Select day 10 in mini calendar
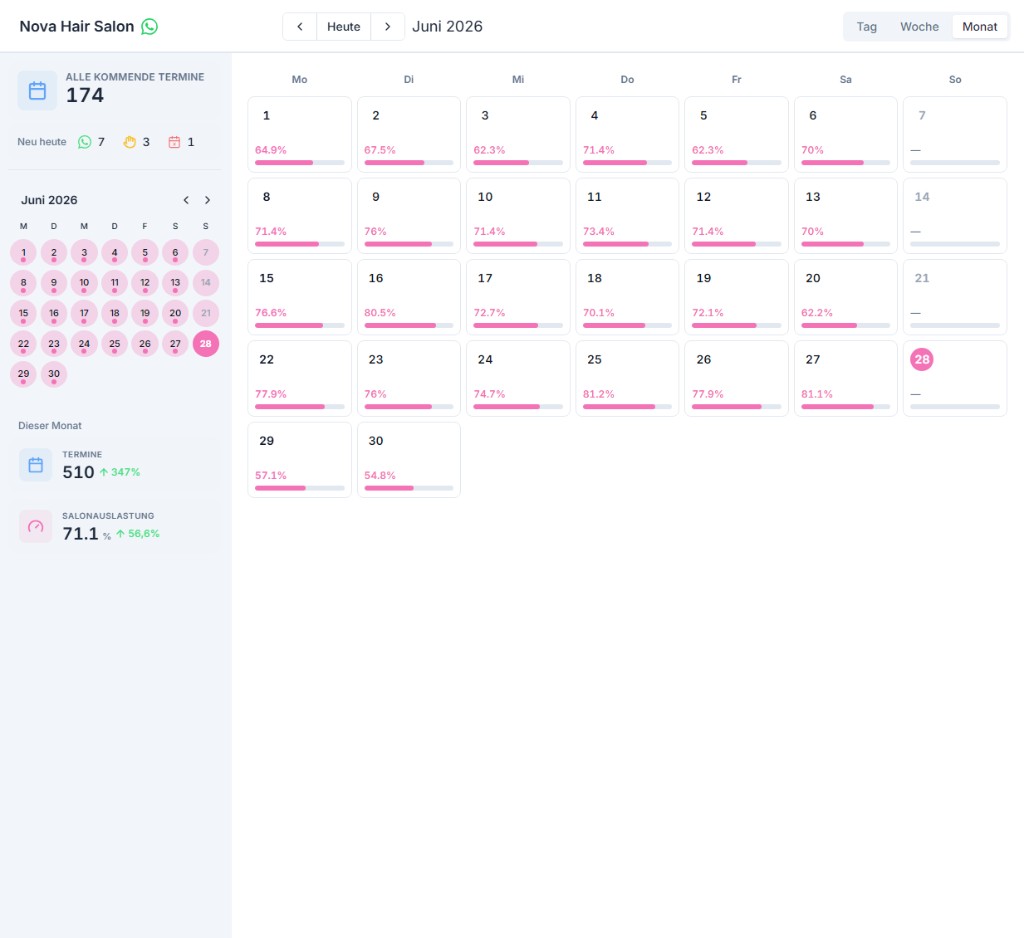Screen dimensions: 1024x938 [x=84, y=283]
